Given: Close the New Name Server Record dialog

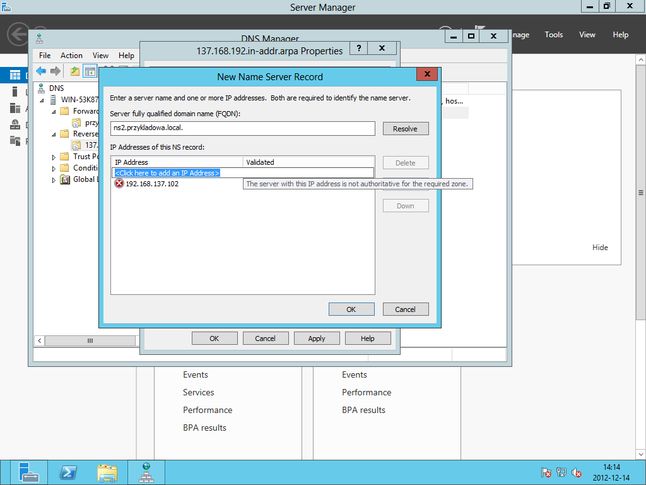Looking at the screenshot, I should coord(427,74).
